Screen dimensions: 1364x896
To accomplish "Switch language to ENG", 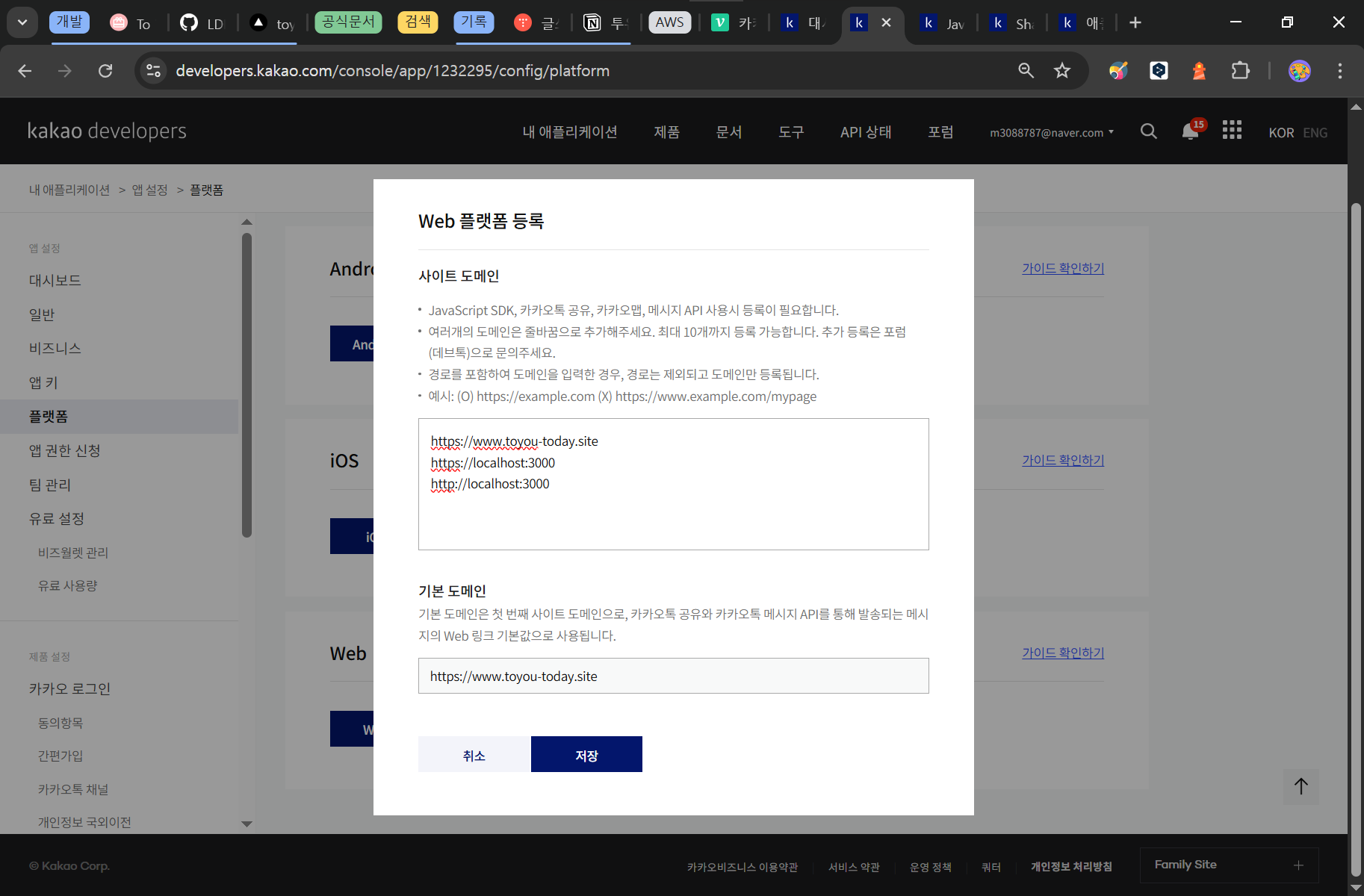I will click(1315, 133).
